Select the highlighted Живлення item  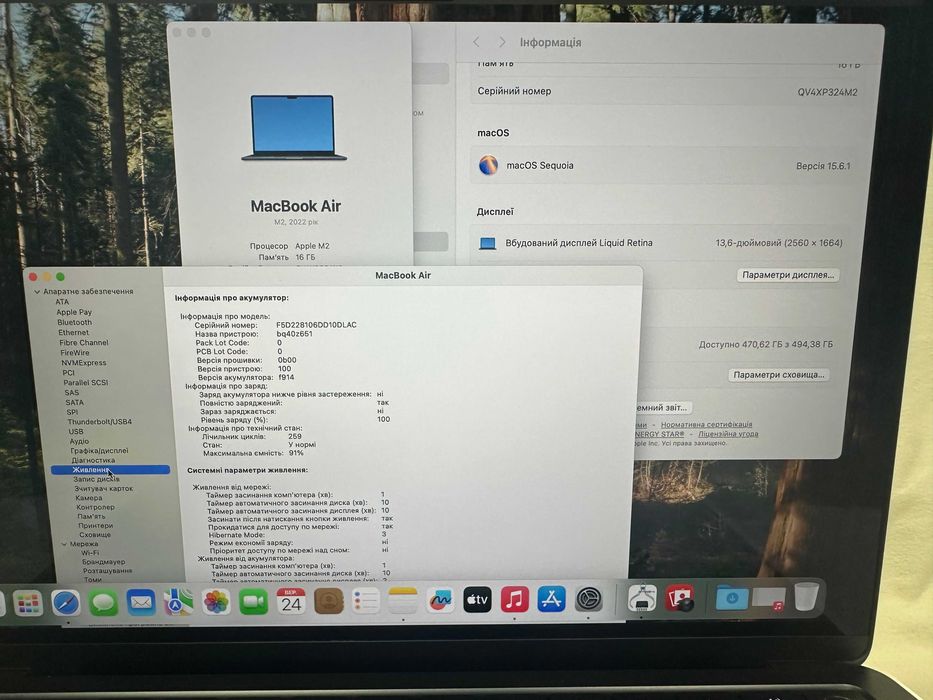click(111, 470)
